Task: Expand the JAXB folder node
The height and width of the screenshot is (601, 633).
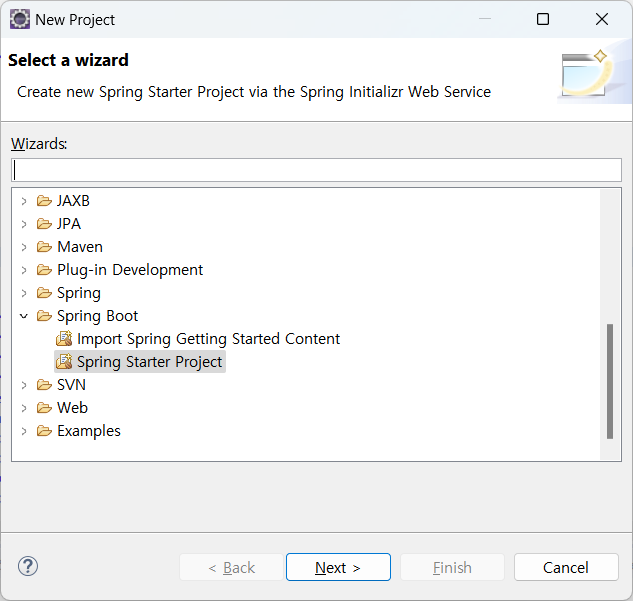Action: pyautogui.click(x=24, y=201)
